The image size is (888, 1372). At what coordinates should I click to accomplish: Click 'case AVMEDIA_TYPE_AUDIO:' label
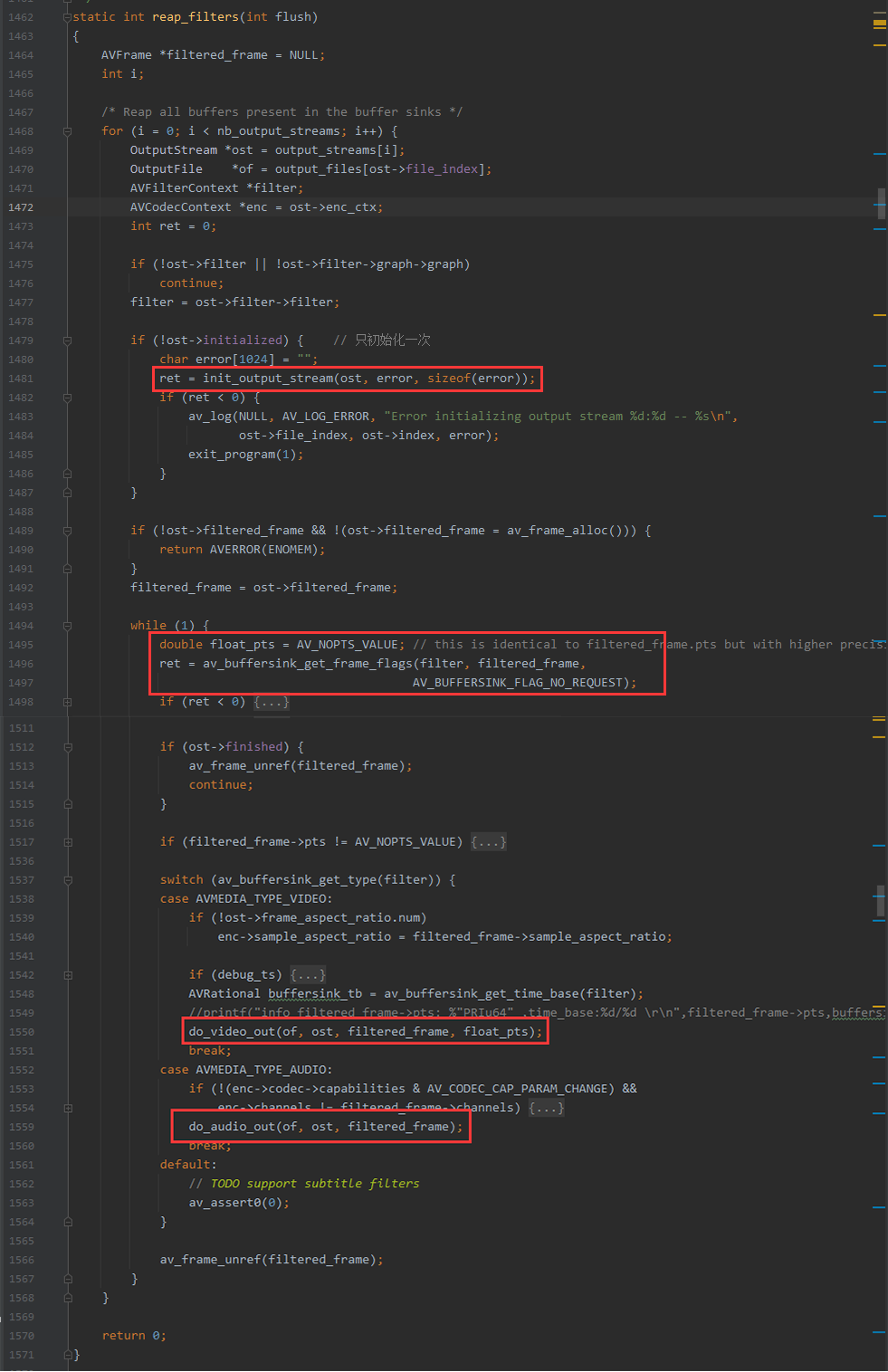[x=246, y=1070]
